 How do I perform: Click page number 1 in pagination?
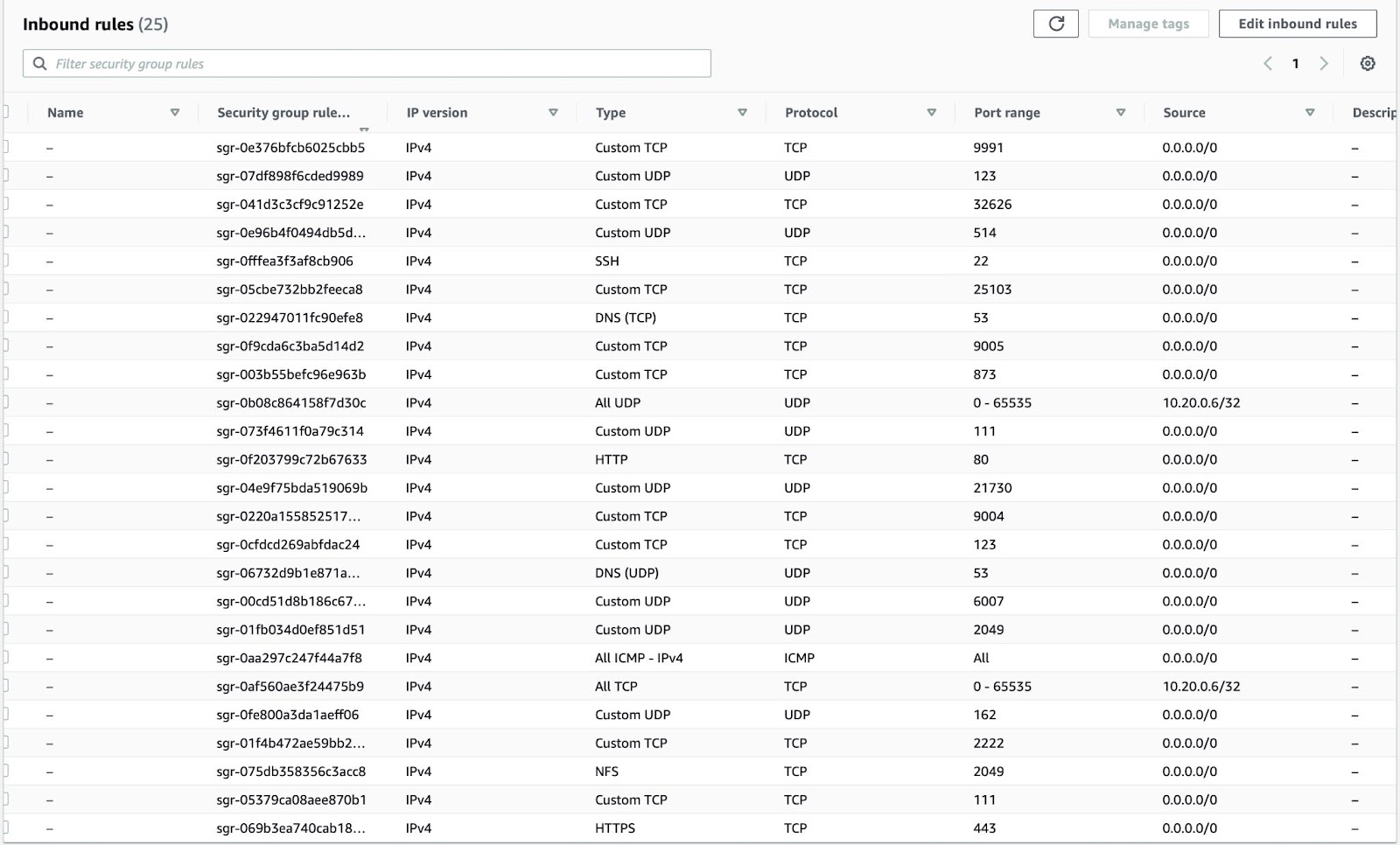tap(1296, 63)
